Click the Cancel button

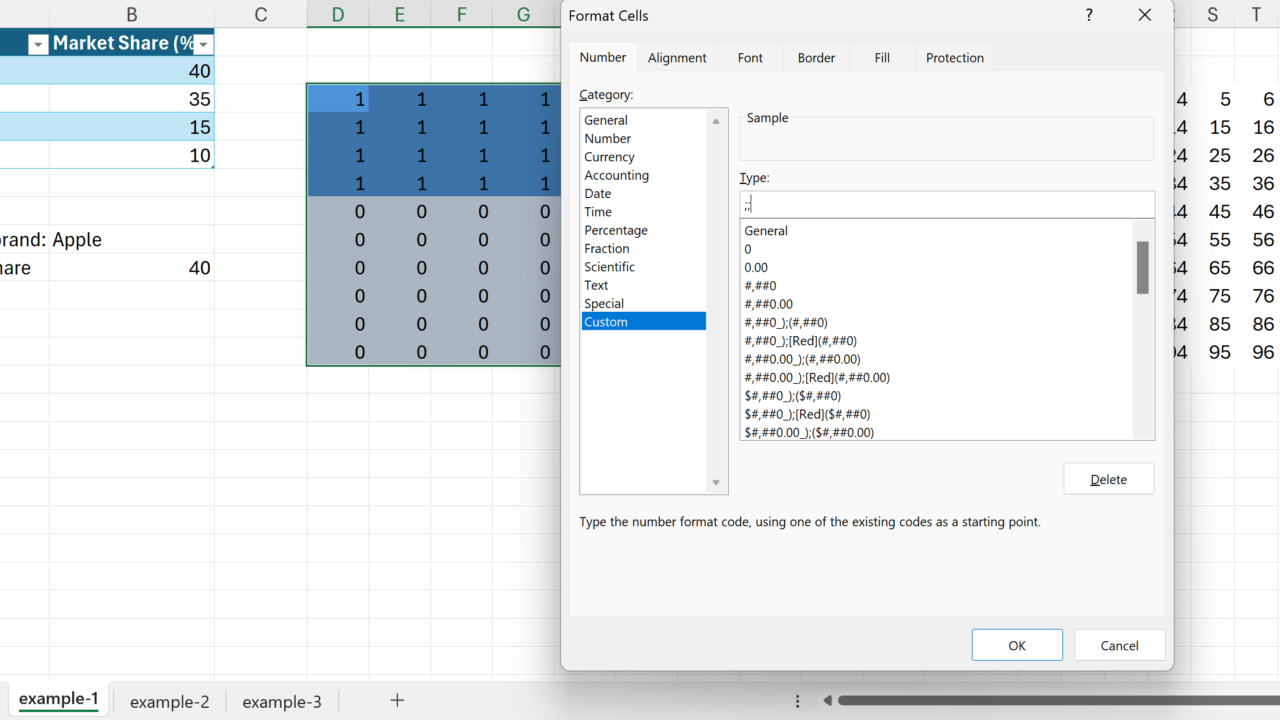[x=1119, y=645]
